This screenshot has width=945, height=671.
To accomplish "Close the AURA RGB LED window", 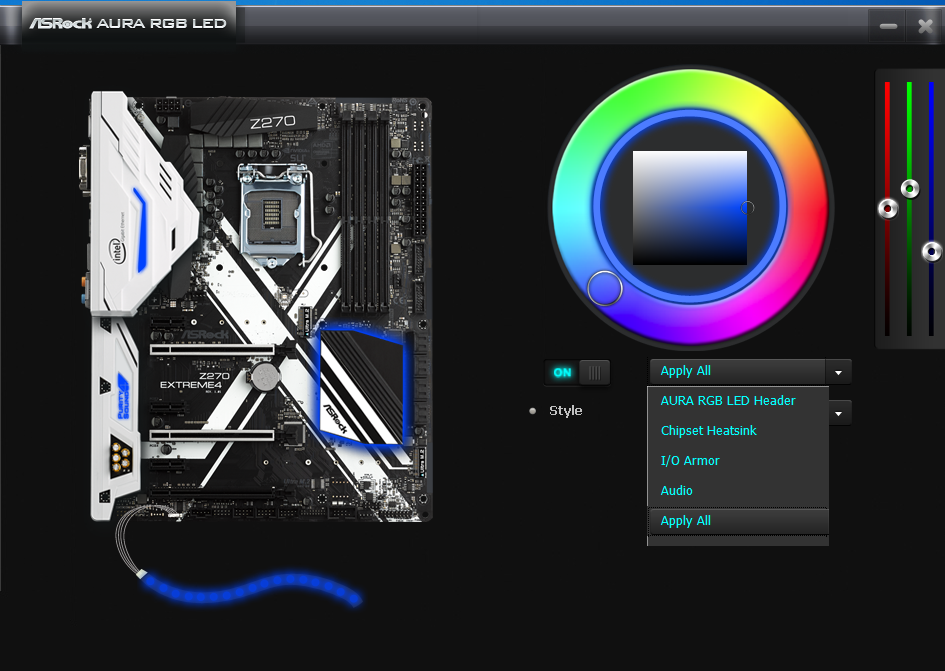I will point(925,27).
